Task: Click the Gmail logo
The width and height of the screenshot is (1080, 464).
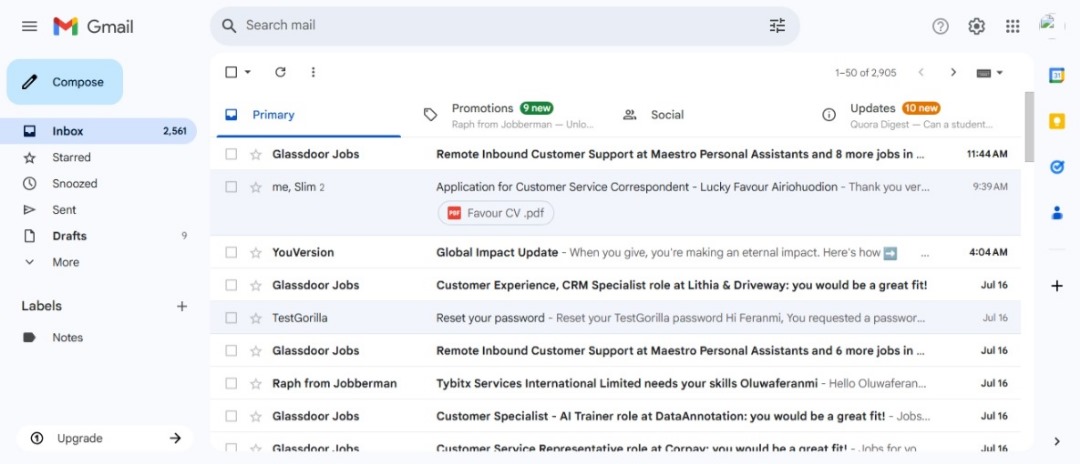Action: click(93, 26)
